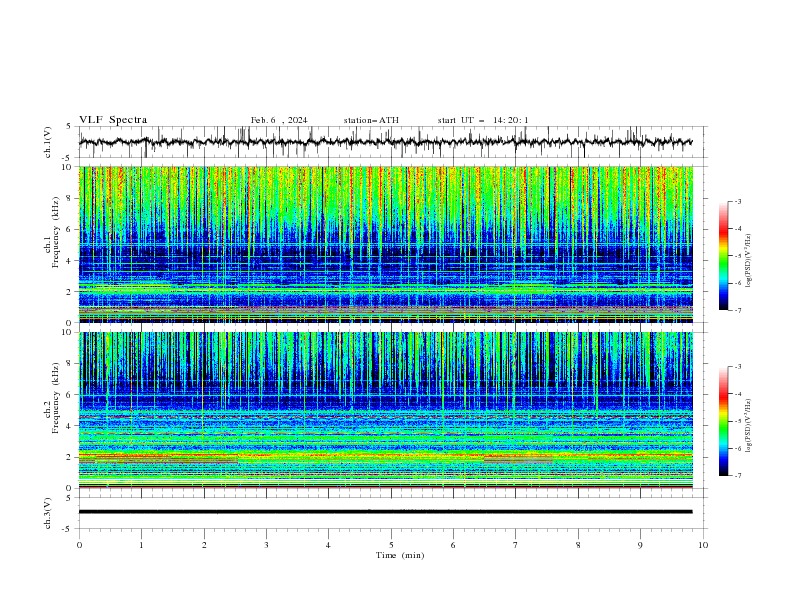Select the ch.1 "Frequency (kHz)" axis label
Image resolution: width=792 pixels, height=612 pixels.
pyautogui.click(x=56, y=230)
